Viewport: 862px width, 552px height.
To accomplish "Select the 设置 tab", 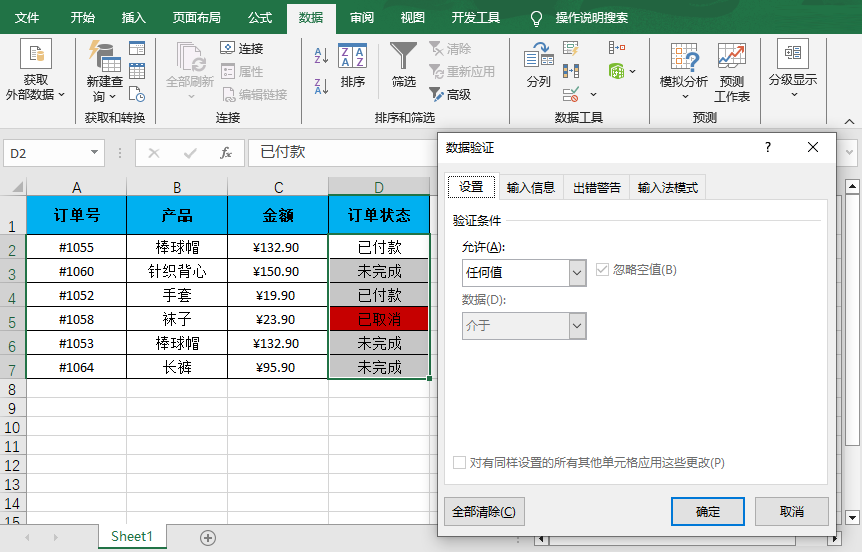I will pyautogui.click(x=471, y=187).
